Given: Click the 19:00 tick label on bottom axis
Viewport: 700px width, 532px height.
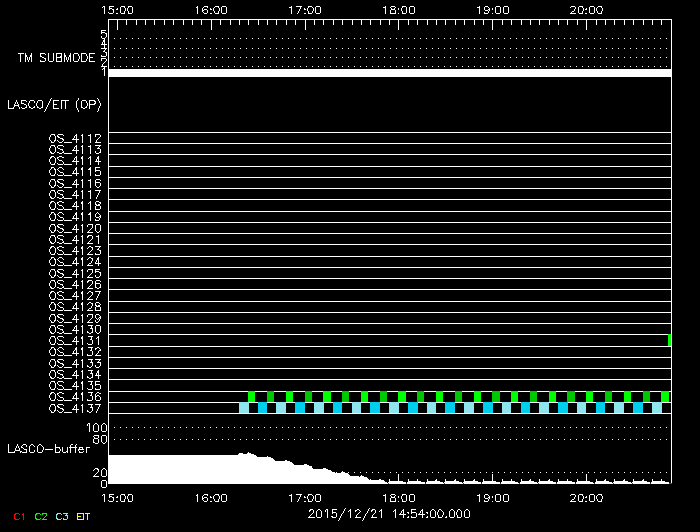Looking at the screenshot, I should (x=492, y=497).
